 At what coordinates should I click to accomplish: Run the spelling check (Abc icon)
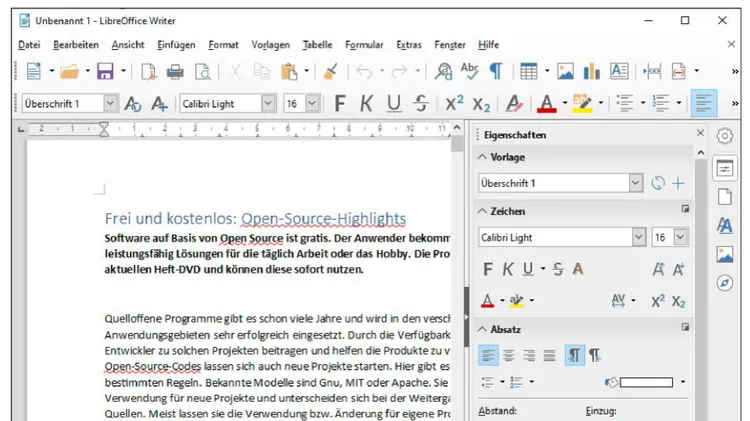coord(469,71)
